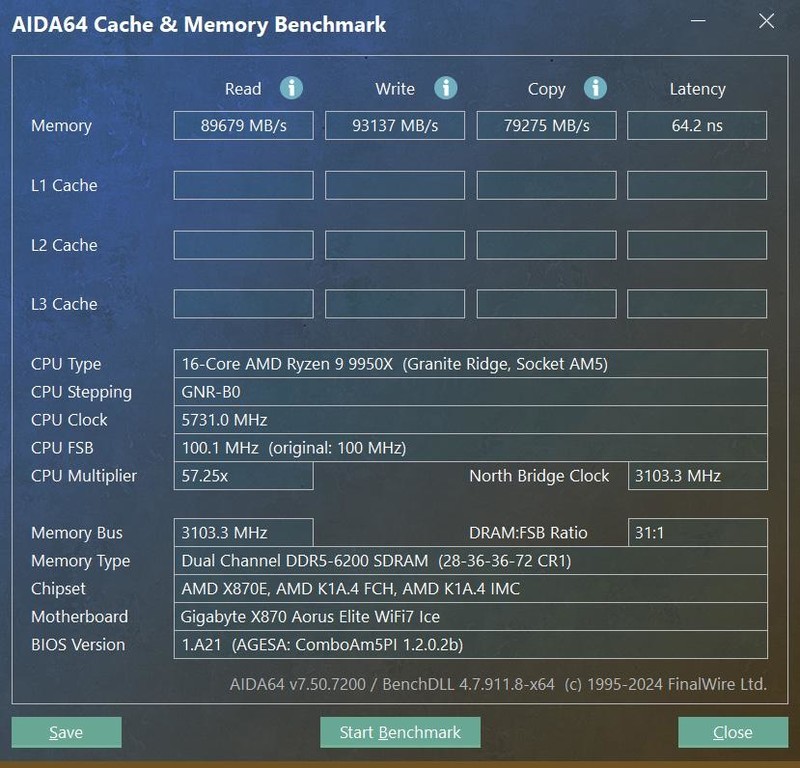The image size is (800, 768).
Task: Click the Close button at bottom right
Action: coord(733,732)
